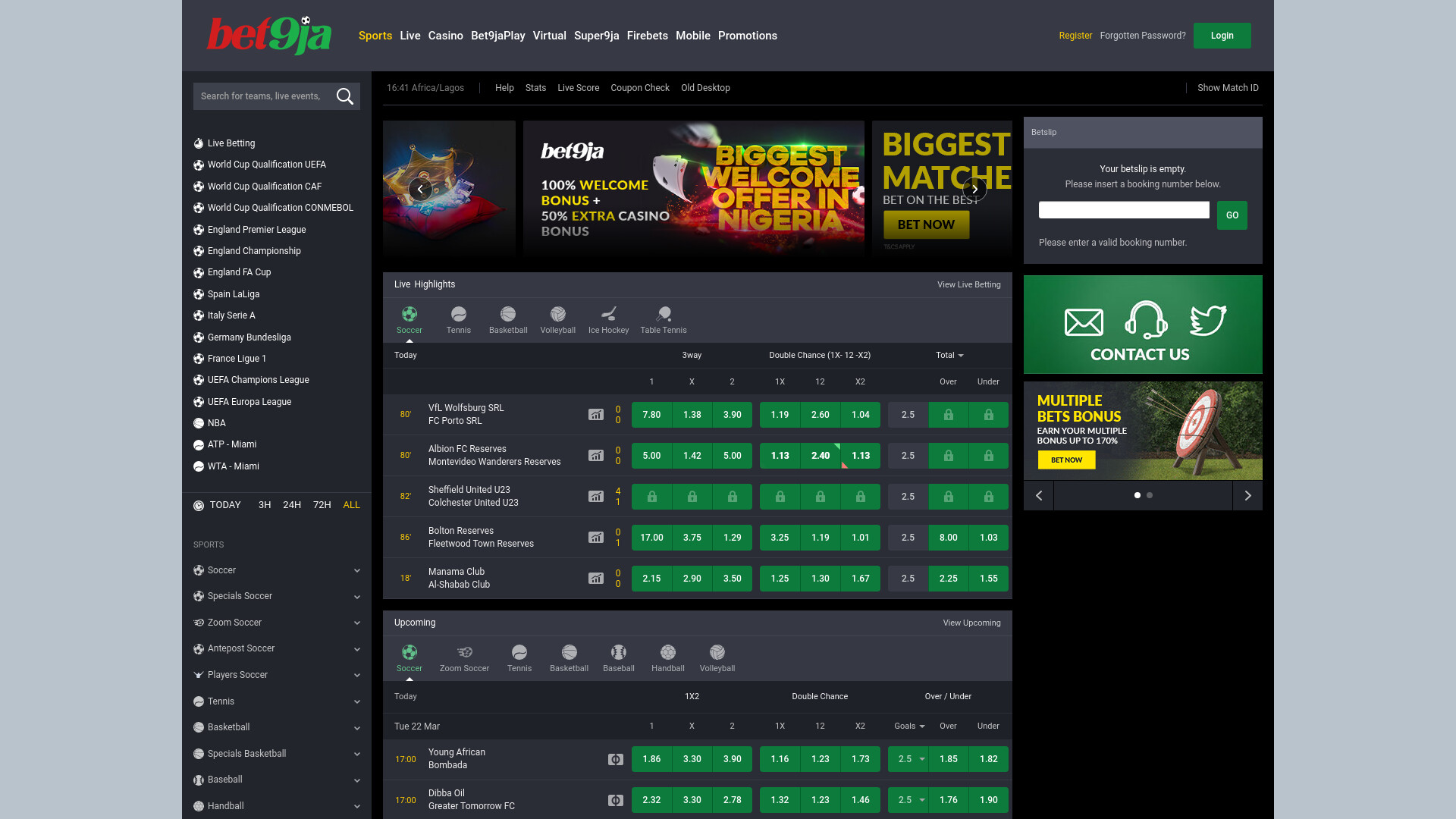Select Over 8.00 for Bolton Reserves
The width and height of the screenshot is (1456, 819).
pyautogui.click(x=949, y=538)
